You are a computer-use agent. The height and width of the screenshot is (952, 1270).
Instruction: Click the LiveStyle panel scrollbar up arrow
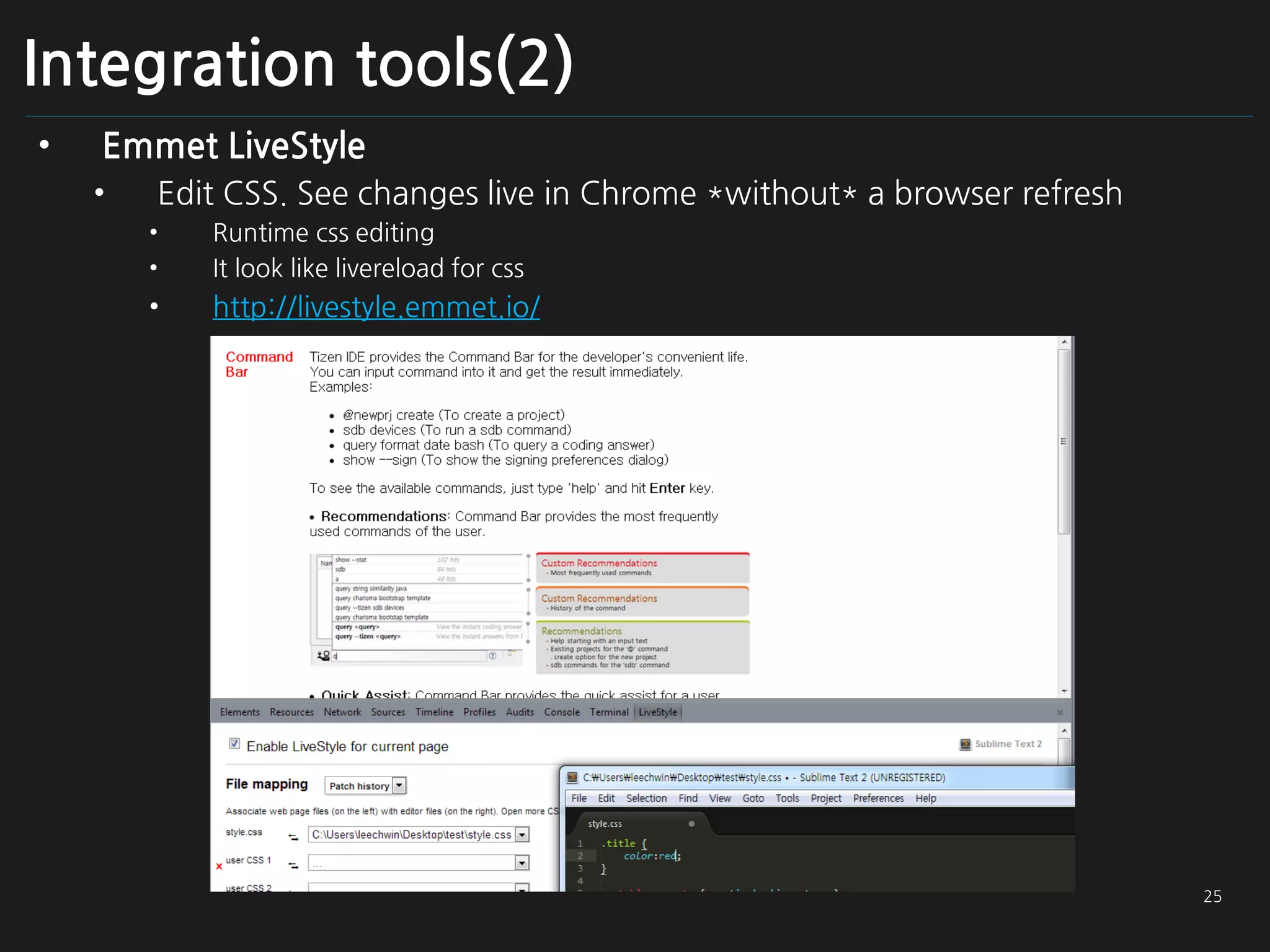pos(1064,731)
